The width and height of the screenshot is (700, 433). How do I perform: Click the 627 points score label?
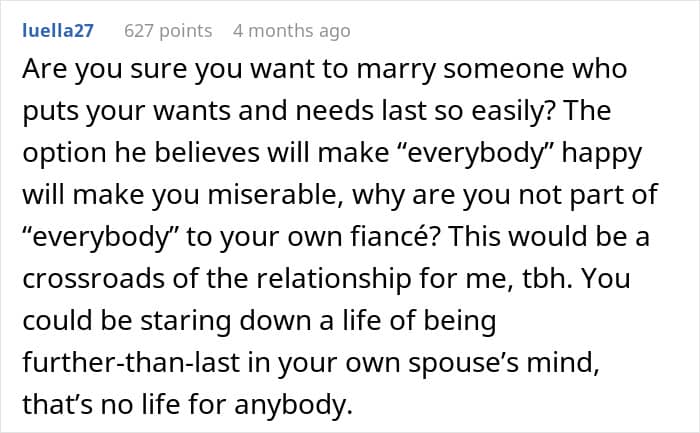coord(168,31)
